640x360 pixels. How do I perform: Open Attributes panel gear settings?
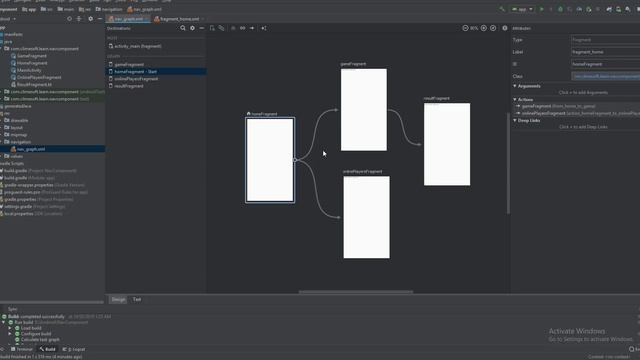[x=505, y=28]
